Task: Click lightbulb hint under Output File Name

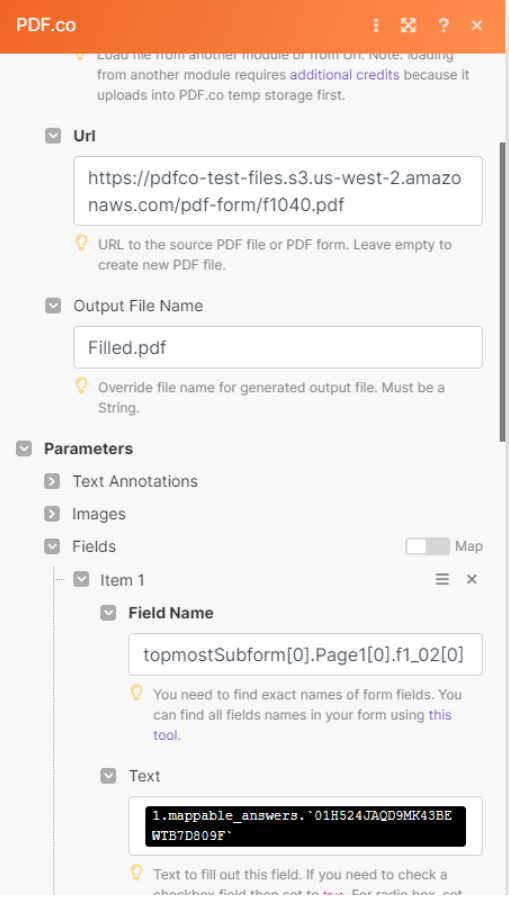Action: 81,386
